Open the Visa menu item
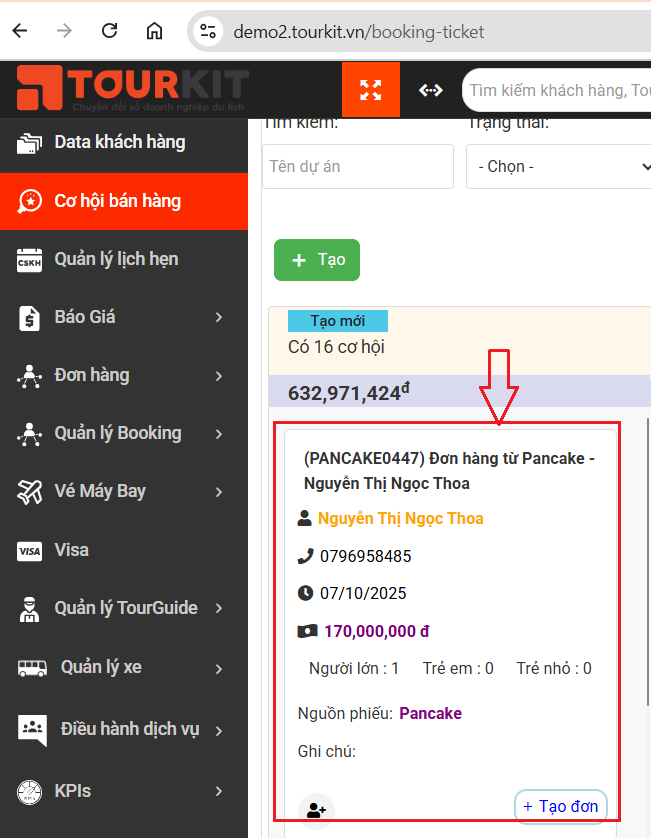This screenshot has width=651, height=838. (71, 550)
